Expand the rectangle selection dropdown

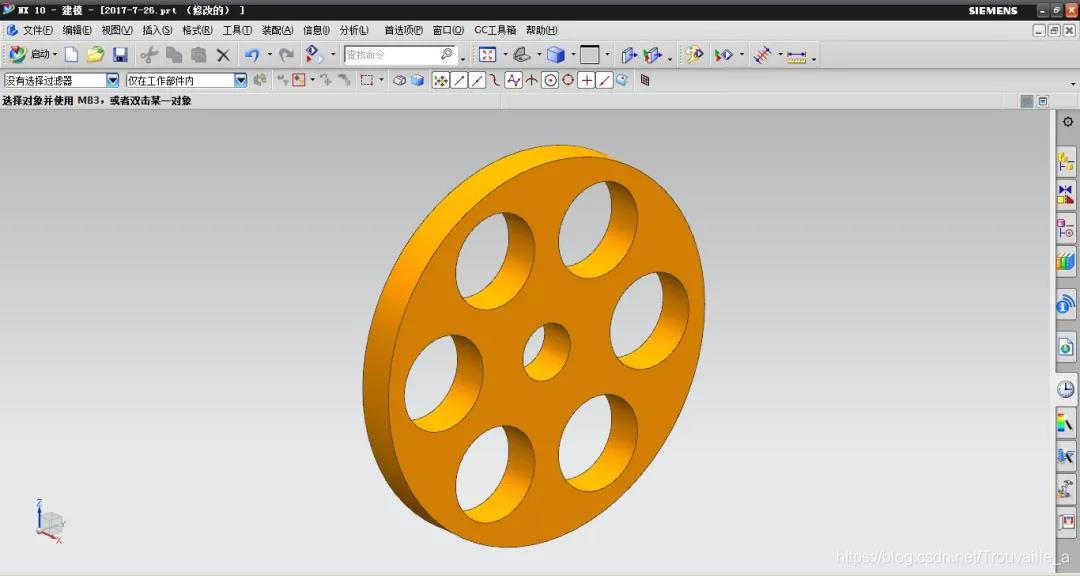[382, 81]
